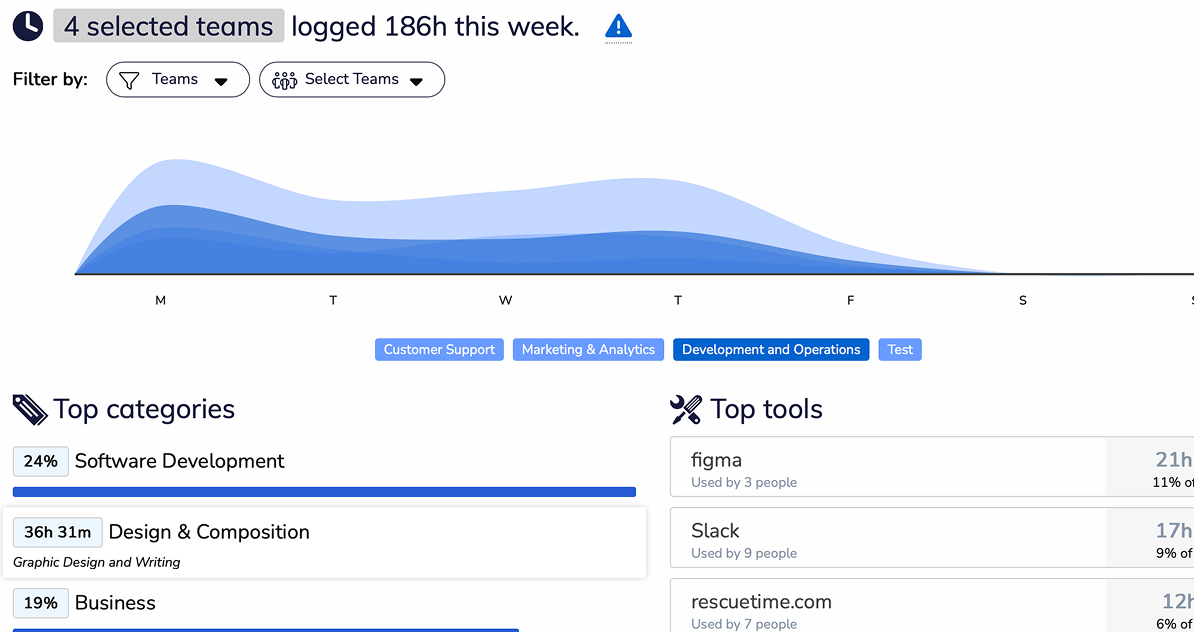Click the Software Development progress bar
The image size is (1194, 632).
click(x=324, y=492)
